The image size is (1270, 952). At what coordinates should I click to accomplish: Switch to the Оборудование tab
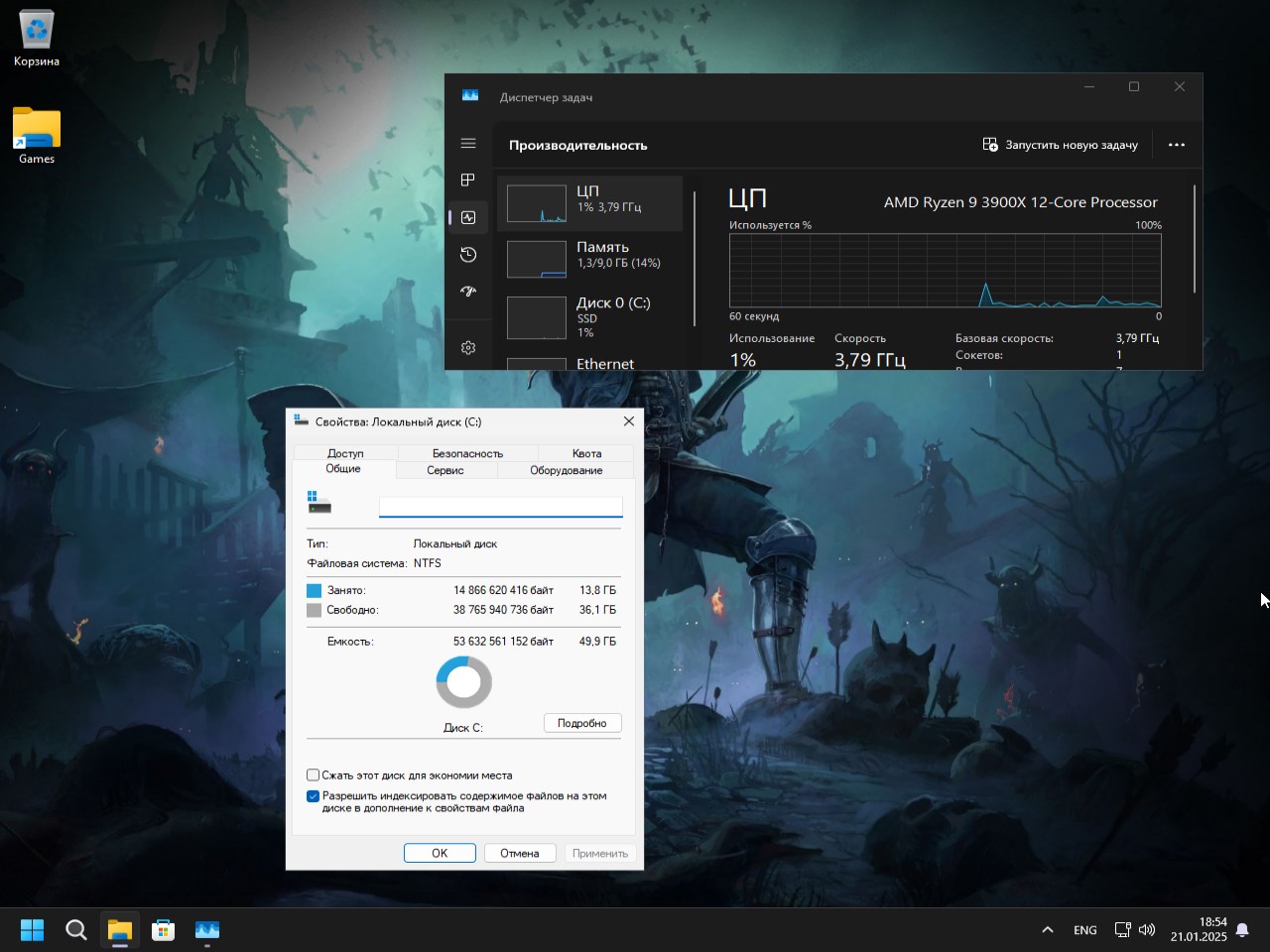(566, 470)
